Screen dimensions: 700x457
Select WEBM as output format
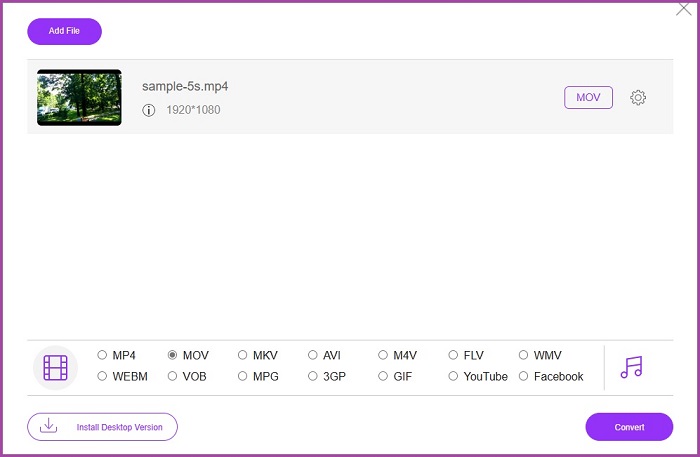(x=103, y=377)
